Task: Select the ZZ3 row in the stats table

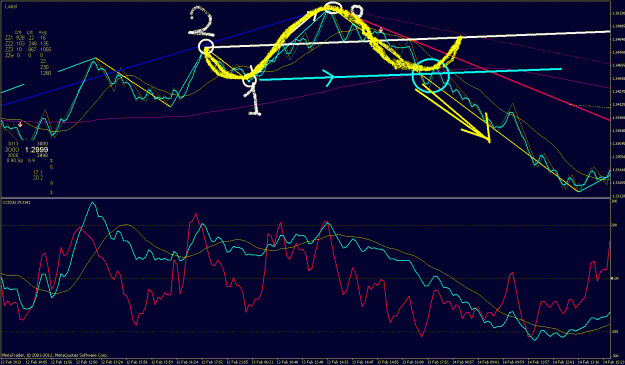Action: click(28, 49)
